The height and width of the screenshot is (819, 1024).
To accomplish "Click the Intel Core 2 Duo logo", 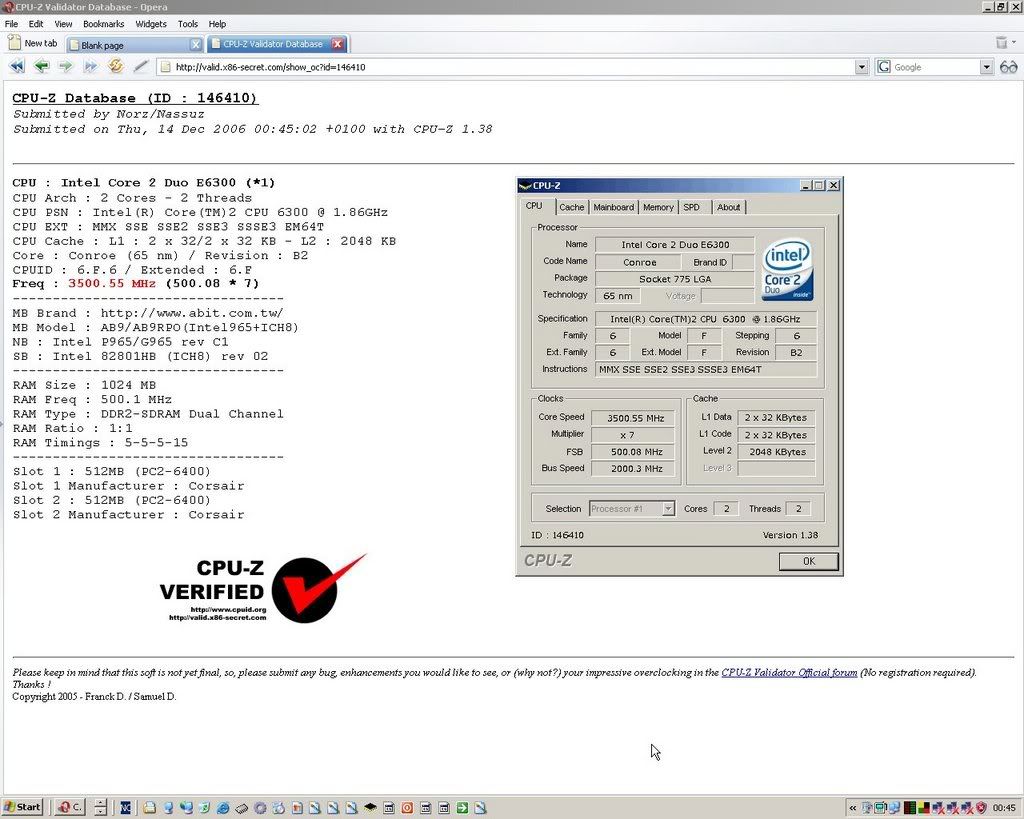I will click(788, 269).
